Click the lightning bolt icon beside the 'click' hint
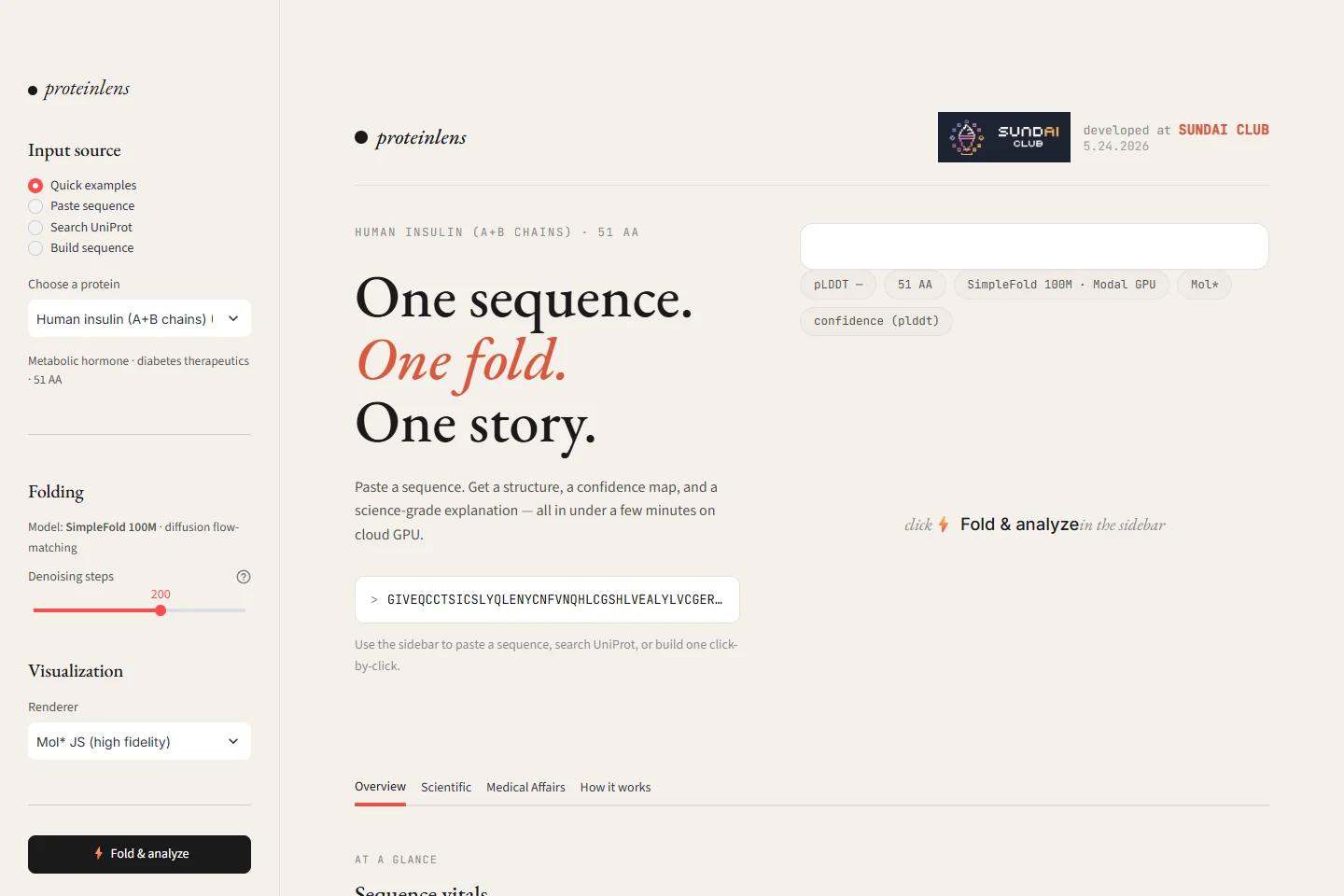 (x=944, y=525)
